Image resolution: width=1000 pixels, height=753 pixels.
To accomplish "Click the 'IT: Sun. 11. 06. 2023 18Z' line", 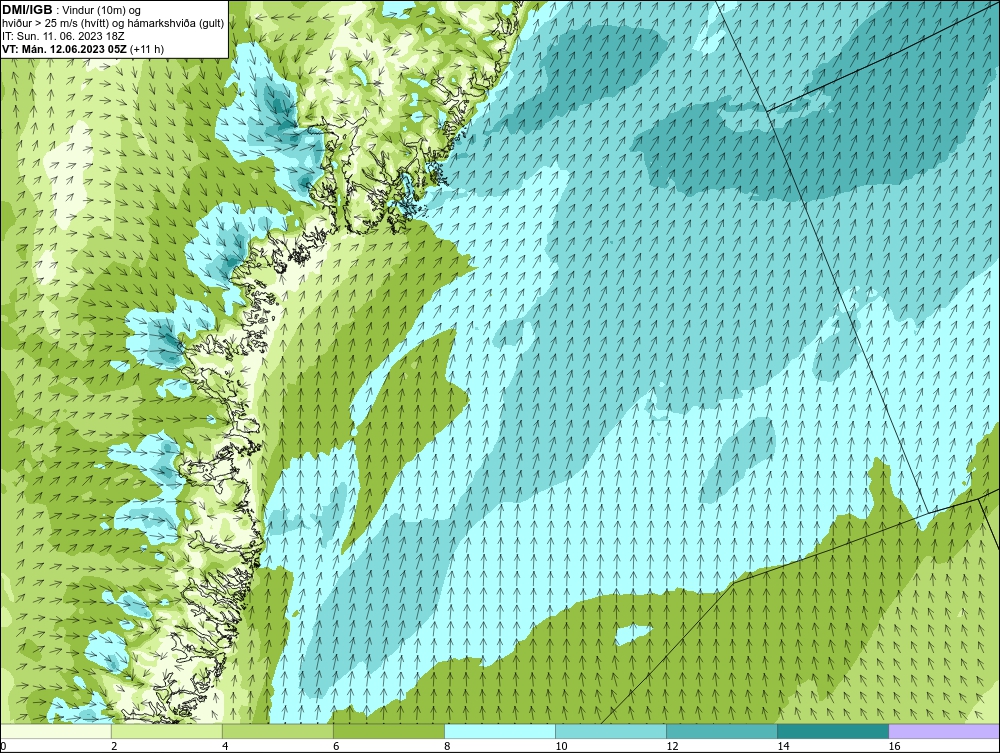I will (63, 36).
